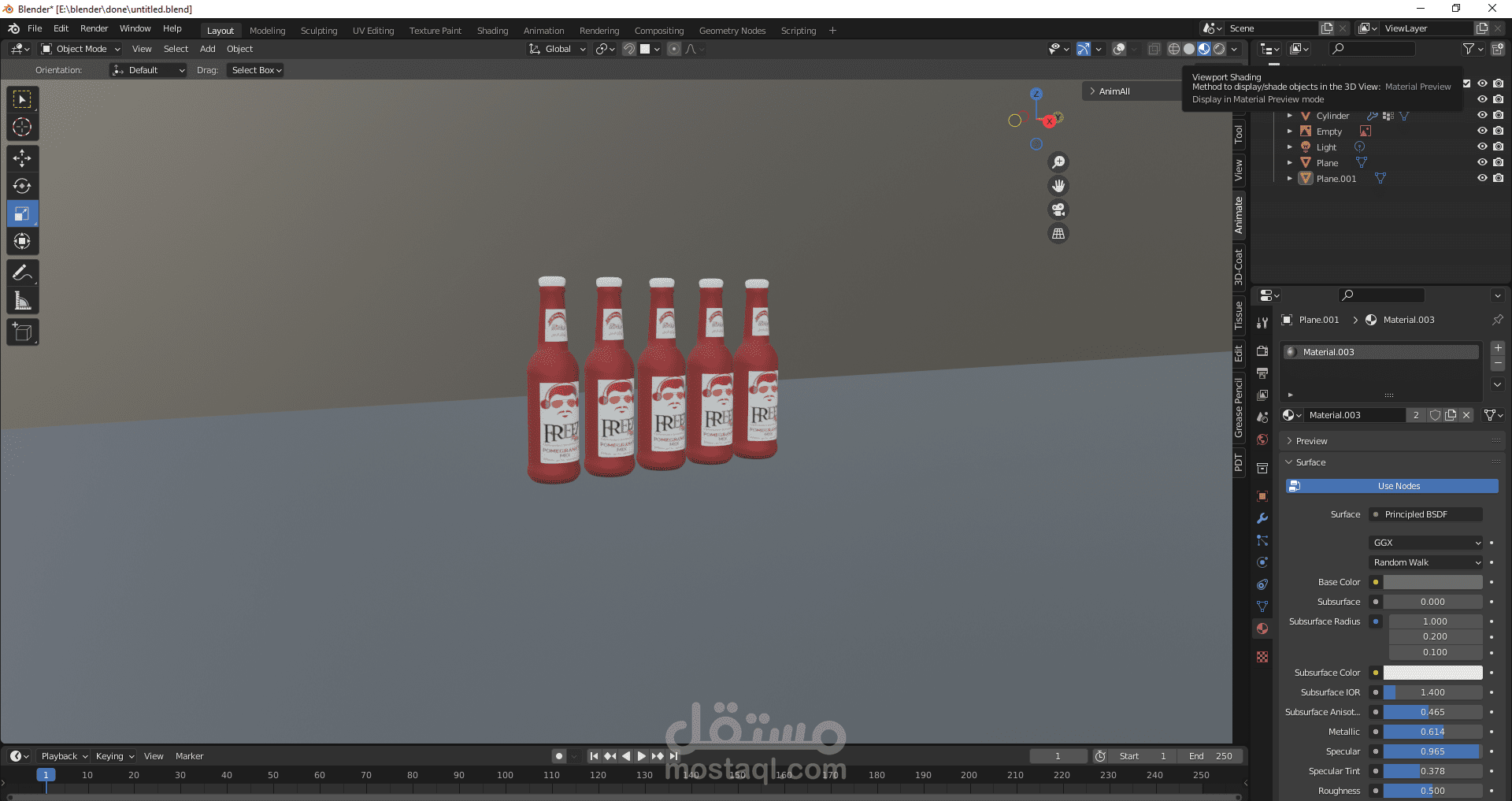The height and width of the screenshot is (801, 1512).
Task: Switch viewport to Wireframe shading
Action: pos(1174,49)
